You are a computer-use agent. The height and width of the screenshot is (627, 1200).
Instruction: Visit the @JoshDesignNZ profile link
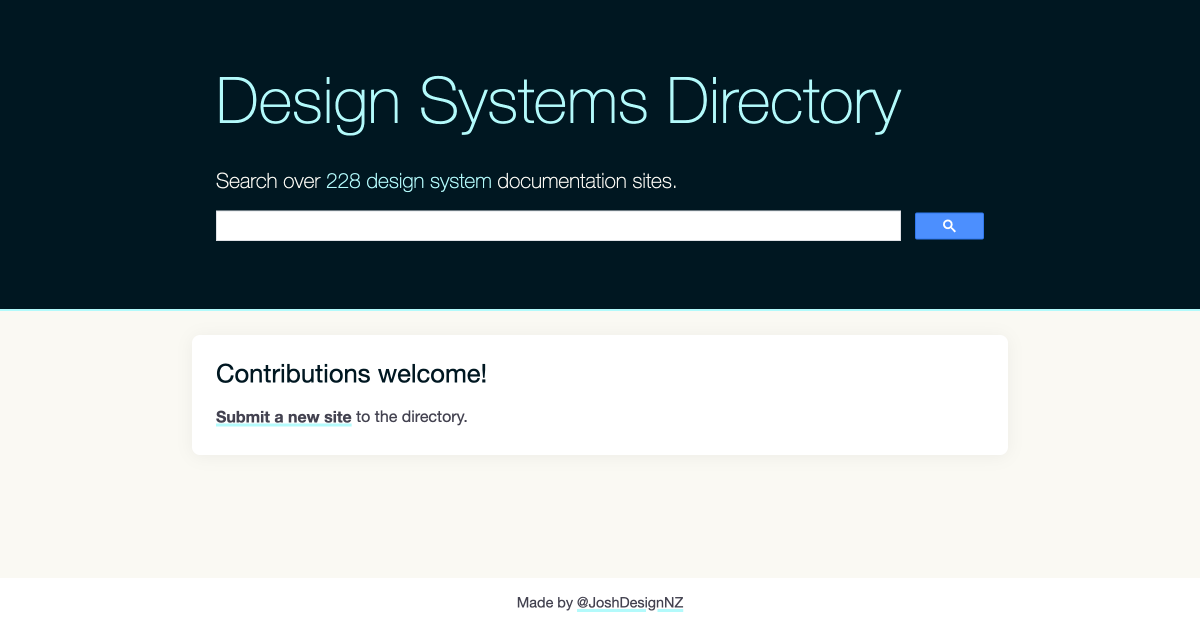(630, 603)
